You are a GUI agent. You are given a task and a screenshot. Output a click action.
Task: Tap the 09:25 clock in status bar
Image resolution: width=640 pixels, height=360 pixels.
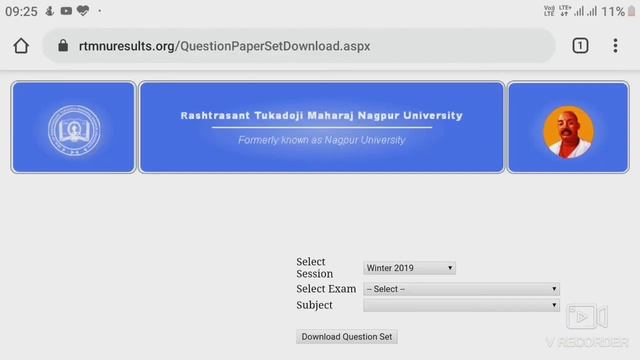[x=21, y=11]
